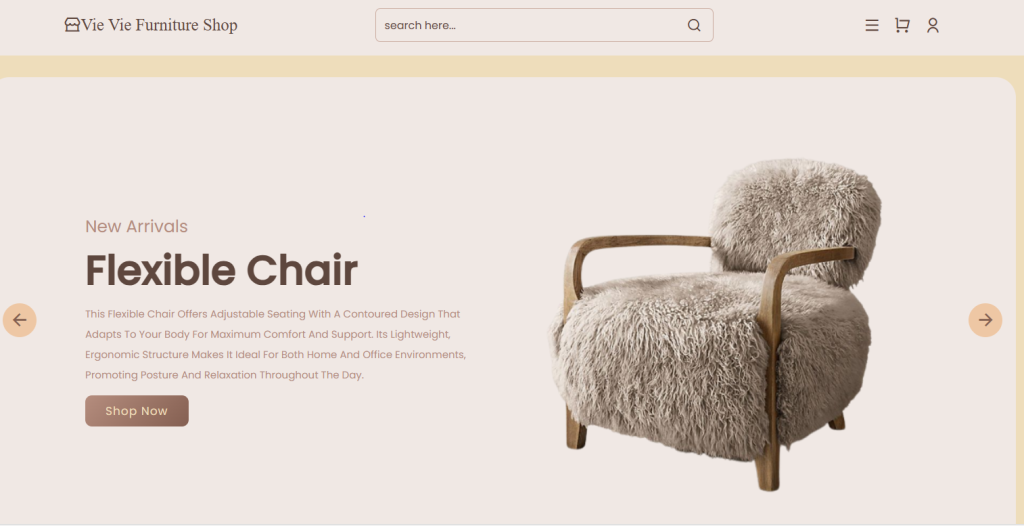Click the Shop Now button
The width and height of the screenshot is (1024, 526).
[x=136, y=411]
